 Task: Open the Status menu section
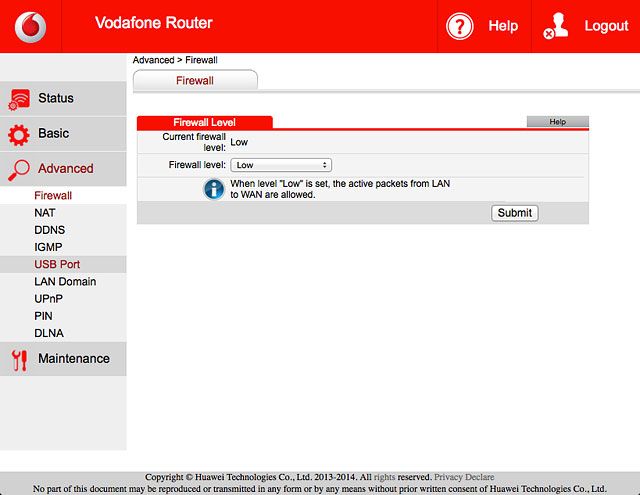point(63,98)
